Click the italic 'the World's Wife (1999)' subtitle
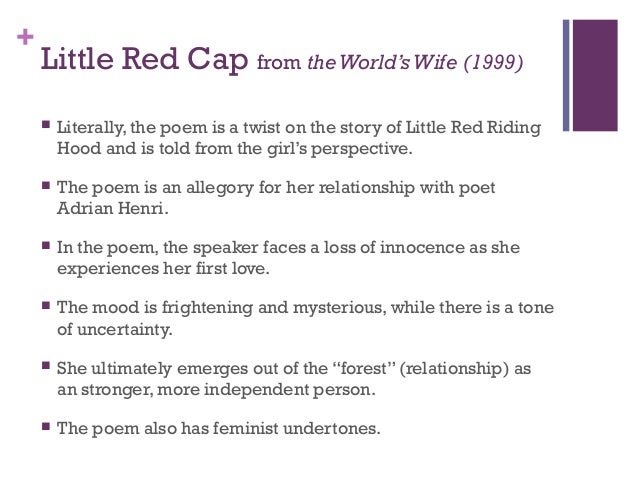This screenshot has width=638, height=479. pyautogui.click(x=415, y=62)
